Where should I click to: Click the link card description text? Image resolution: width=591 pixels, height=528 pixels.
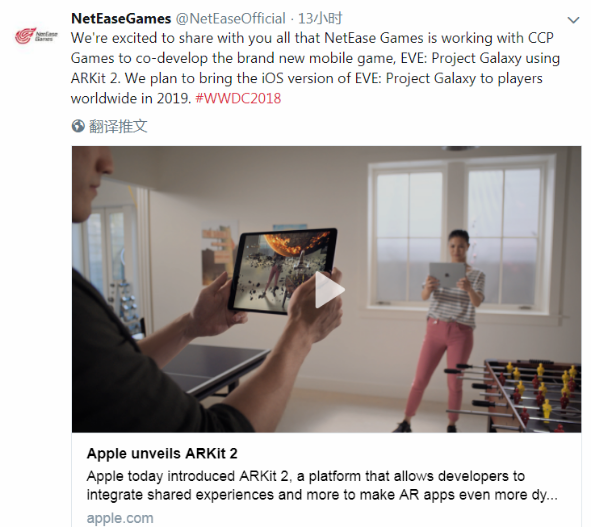(322, 485)
